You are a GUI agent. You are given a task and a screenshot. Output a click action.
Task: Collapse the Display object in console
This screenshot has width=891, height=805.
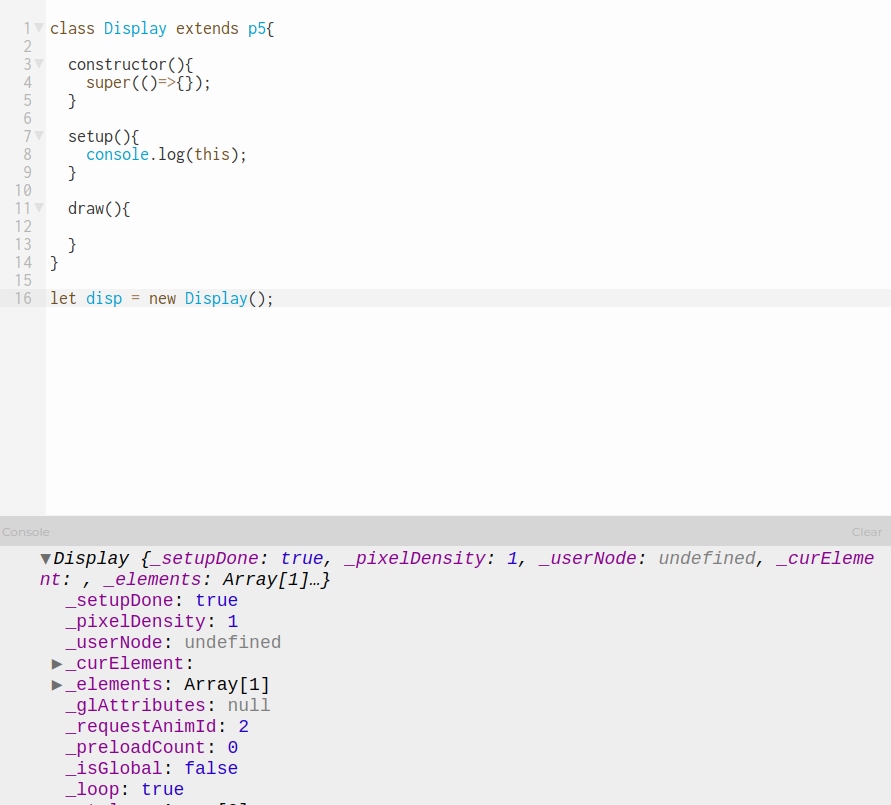(x=46, y=559)
